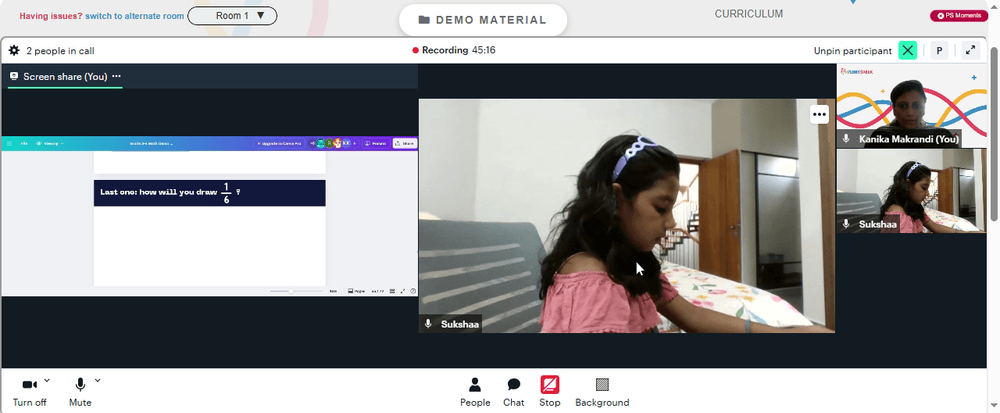
Task: Stop screen sharing
Action: [x=550, y=391]
